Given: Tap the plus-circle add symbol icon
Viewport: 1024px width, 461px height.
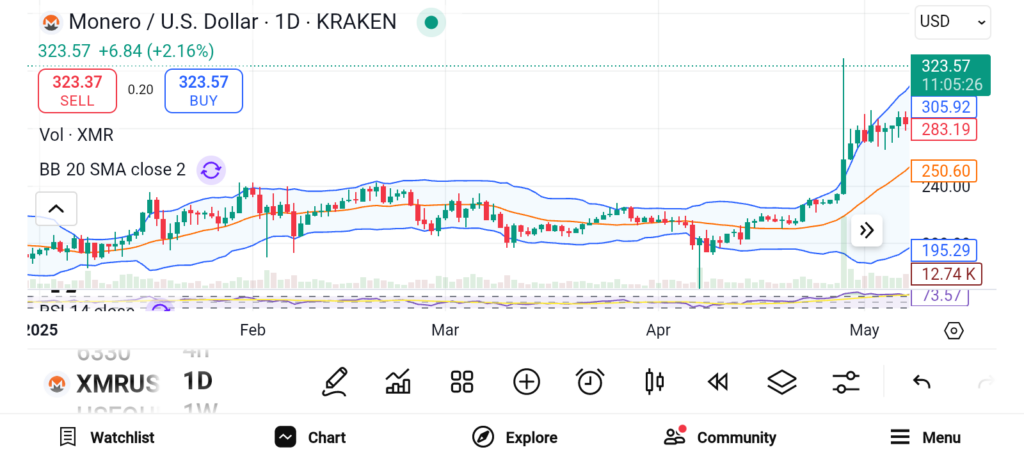Looking at the screenshot, I should tap(526, 381).
